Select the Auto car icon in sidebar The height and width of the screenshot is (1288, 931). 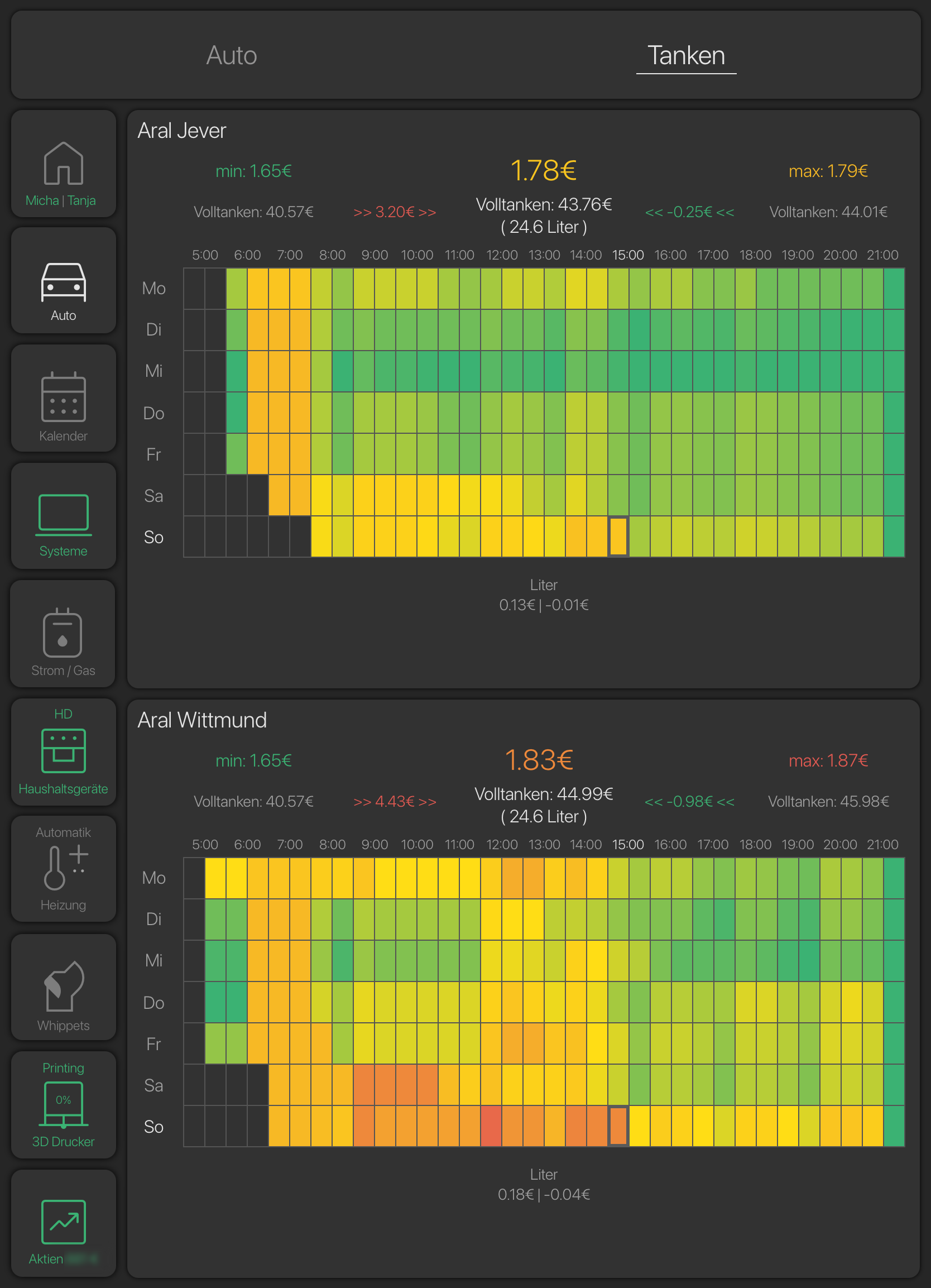pyautogui.click(x=63, y=282)
